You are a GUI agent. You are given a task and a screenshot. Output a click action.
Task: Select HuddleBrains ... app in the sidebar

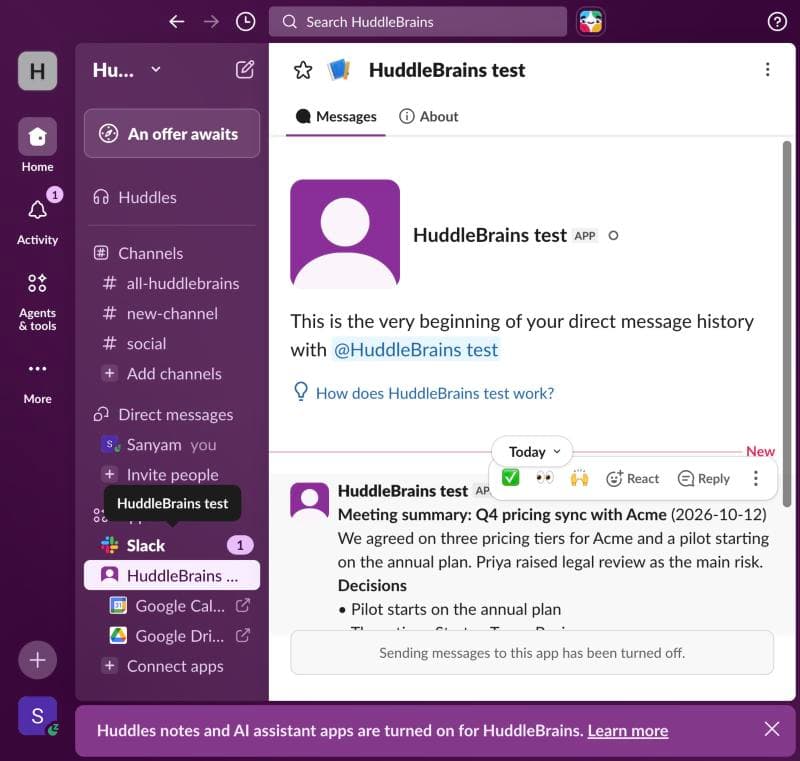pyautogui.click(x=172, y=575)
